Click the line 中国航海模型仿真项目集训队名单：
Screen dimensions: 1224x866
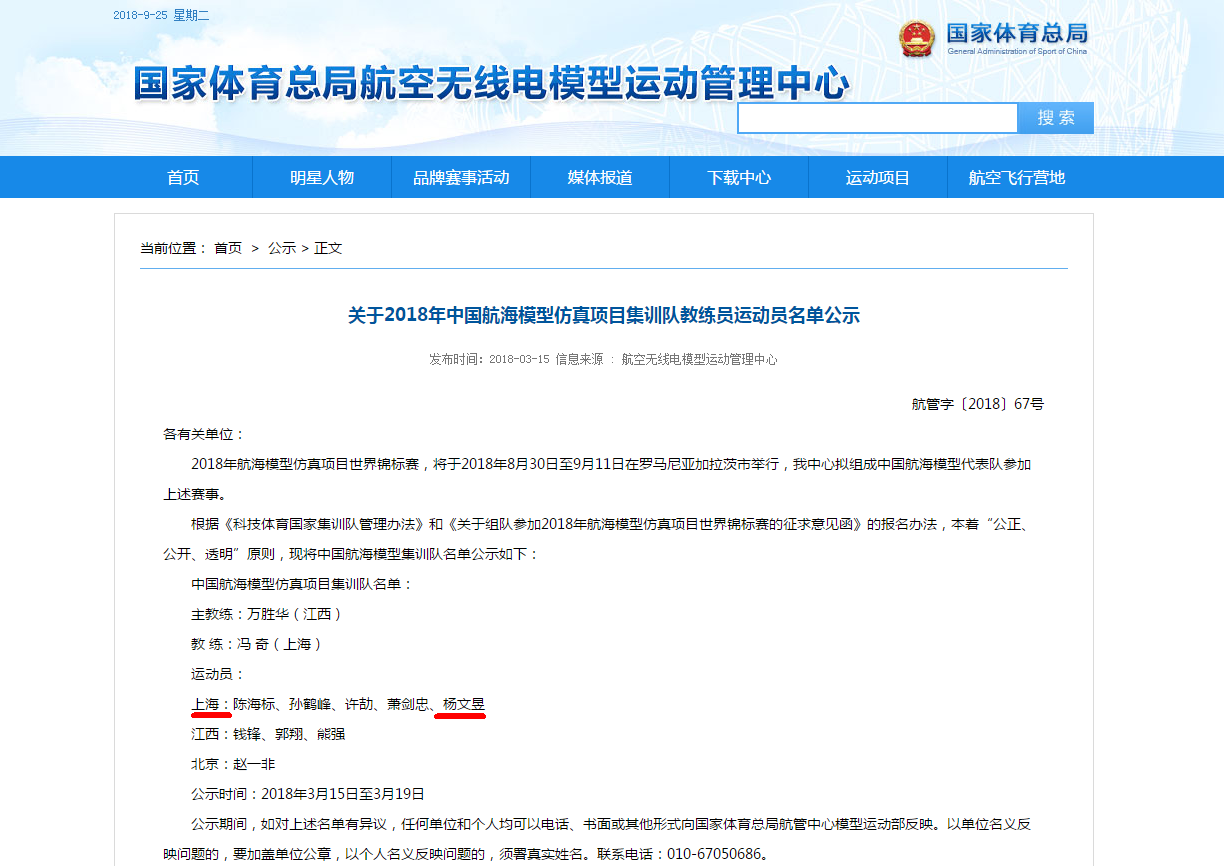(302, 584)
